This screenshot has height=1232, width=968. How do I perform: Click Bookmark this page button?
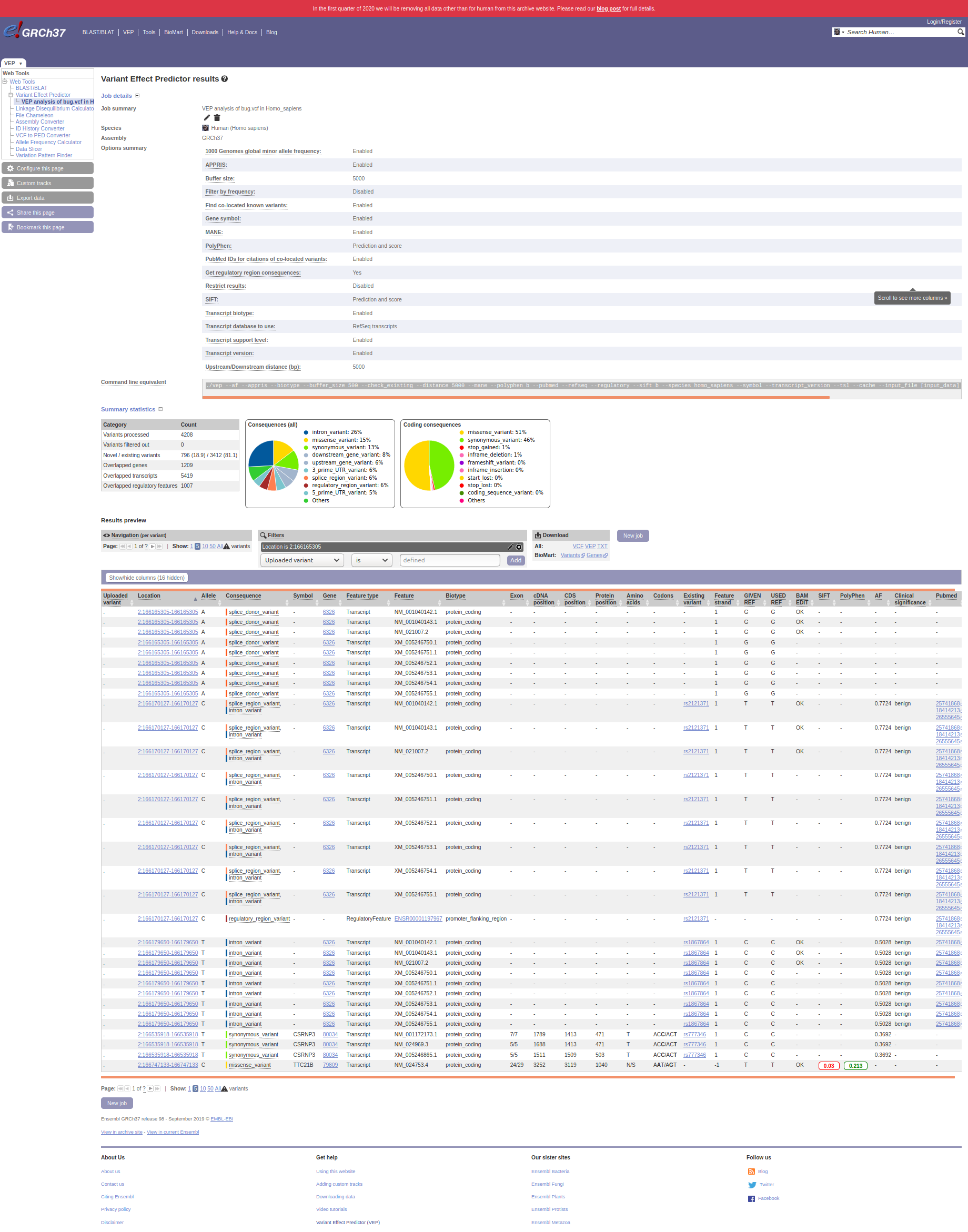point(47,227)
